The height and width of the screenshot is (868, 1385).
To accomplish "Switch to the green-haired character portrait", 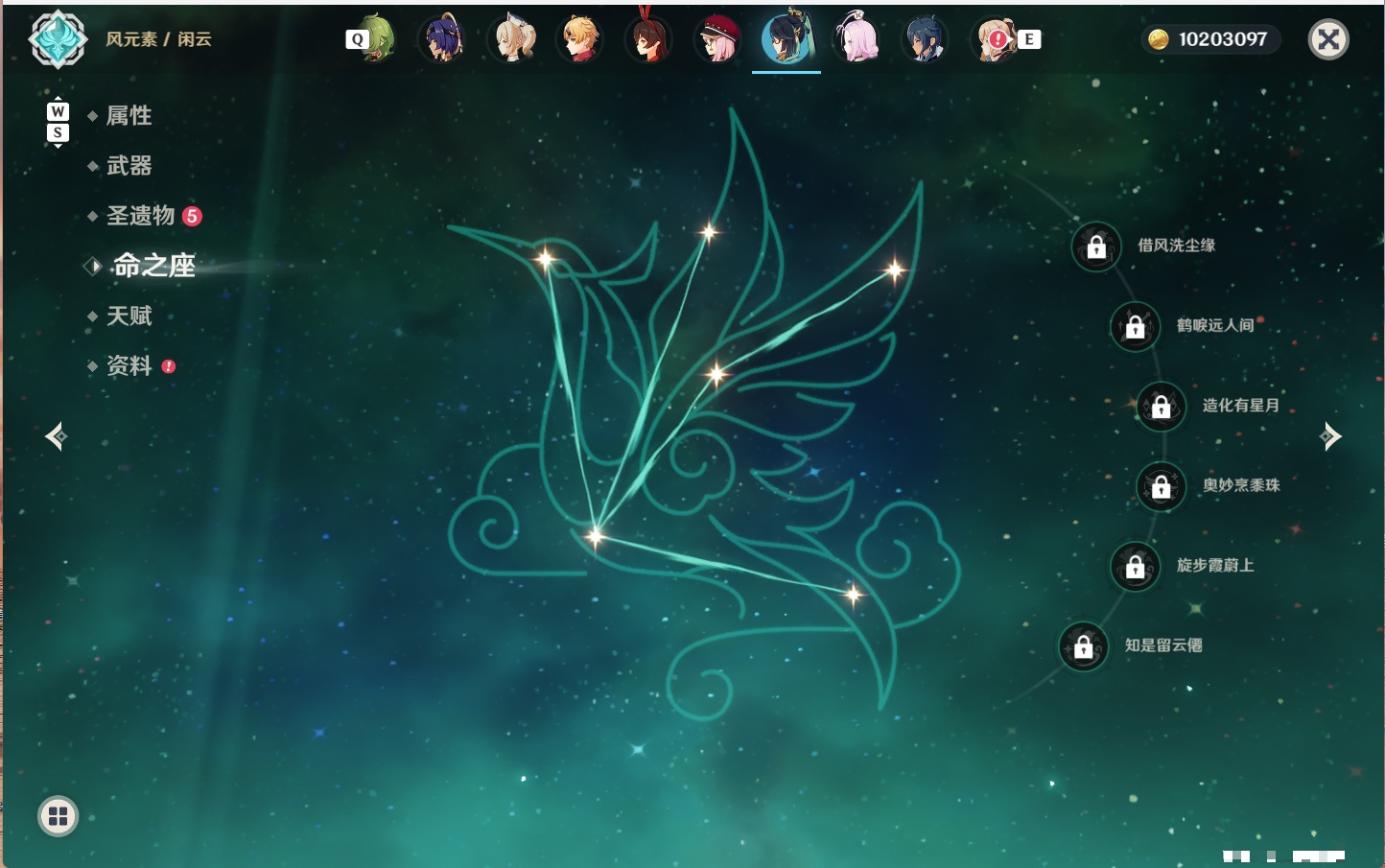I will click(375, 39).
